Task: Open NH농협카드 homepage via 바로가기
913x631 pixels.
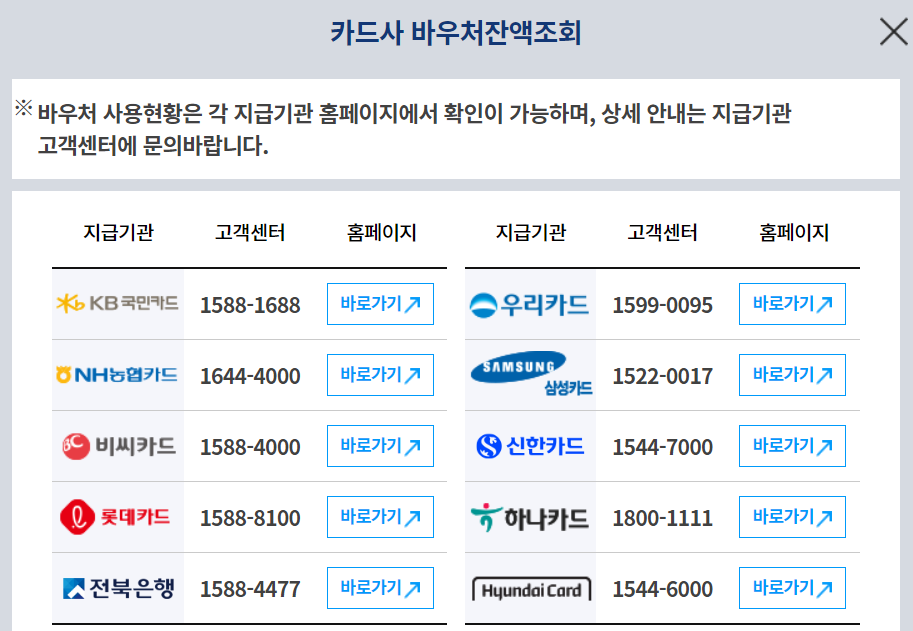Action: (380, 375)
